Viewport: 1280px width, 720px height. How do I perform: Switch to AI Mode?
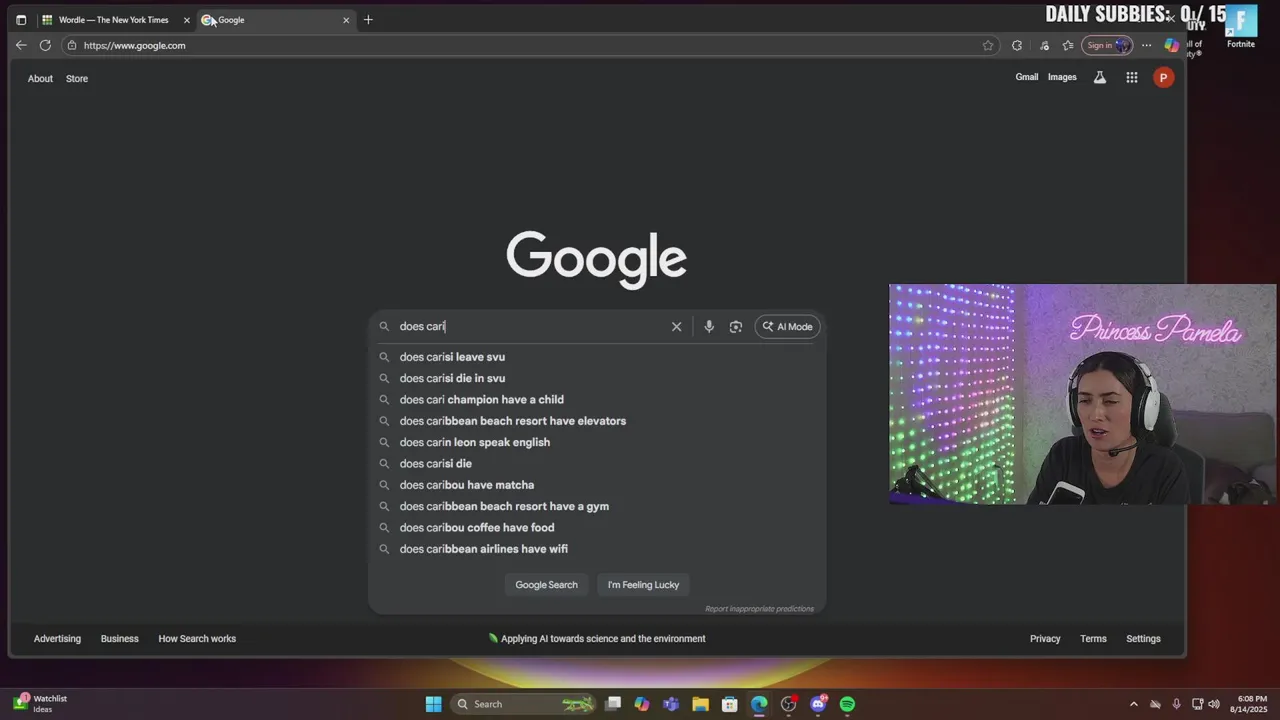787,326
